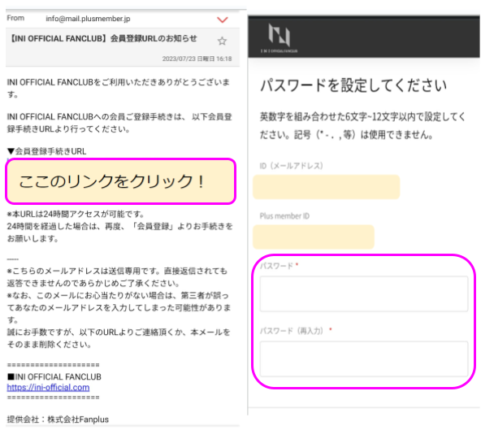Viewport: 501px width, 438px height.
Task: Star the INI OFFICIAL FANCLUB email
Action: (222, 41)
